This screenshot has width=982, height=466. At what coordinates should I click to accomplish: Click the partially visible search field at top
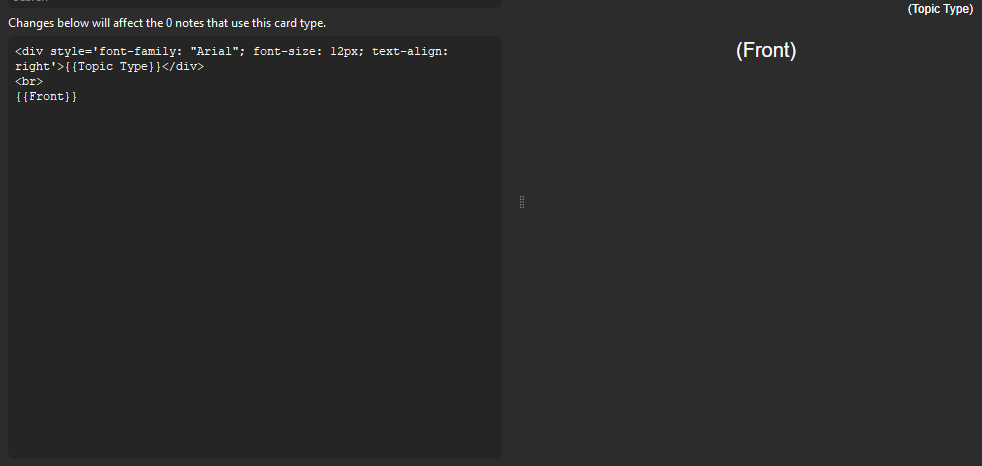255,3
